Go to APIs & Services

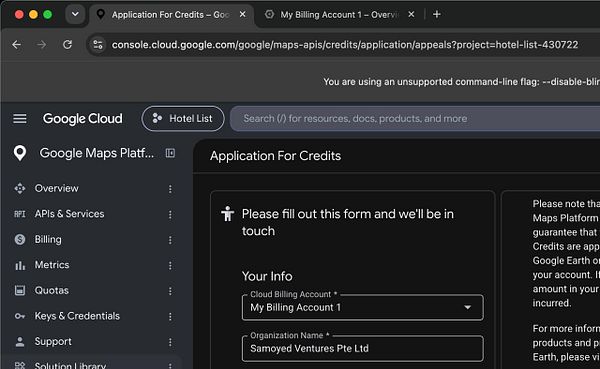pos(69,214)
